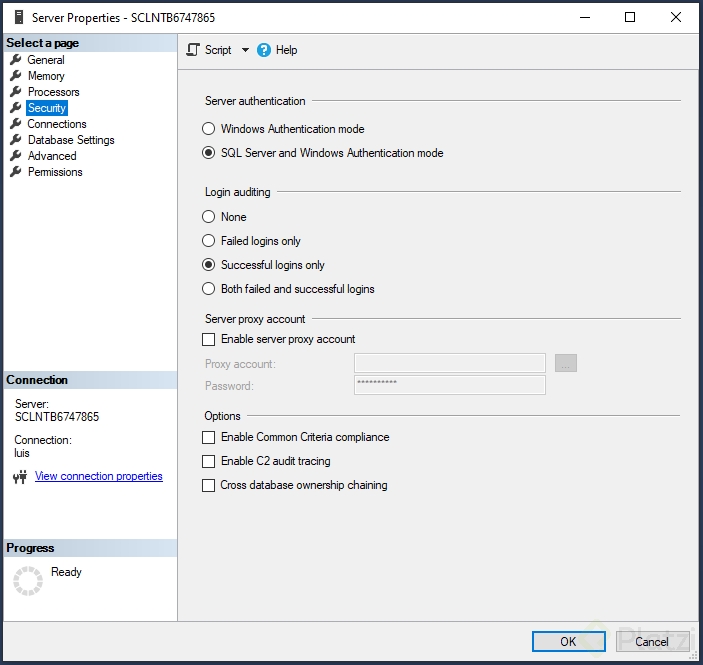This screenshot has height=665, width=703.
Task: Select Windows Authentication mode radio button
Action: 209,129
